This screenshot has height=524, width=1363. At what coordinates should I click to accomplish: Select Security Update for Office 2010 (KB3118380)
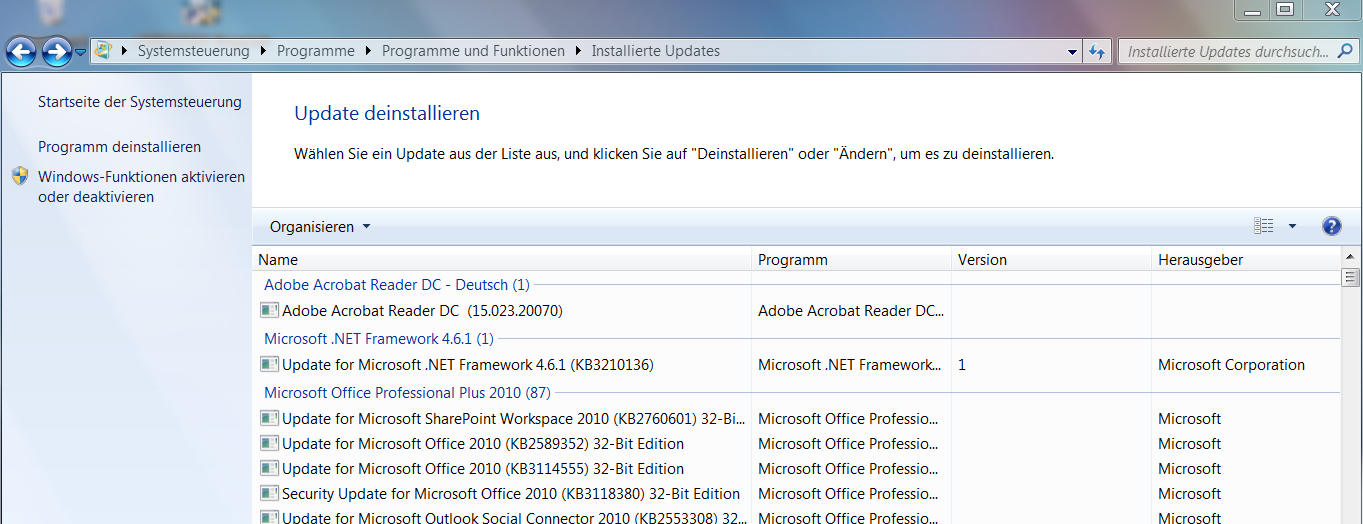(511, 494)
